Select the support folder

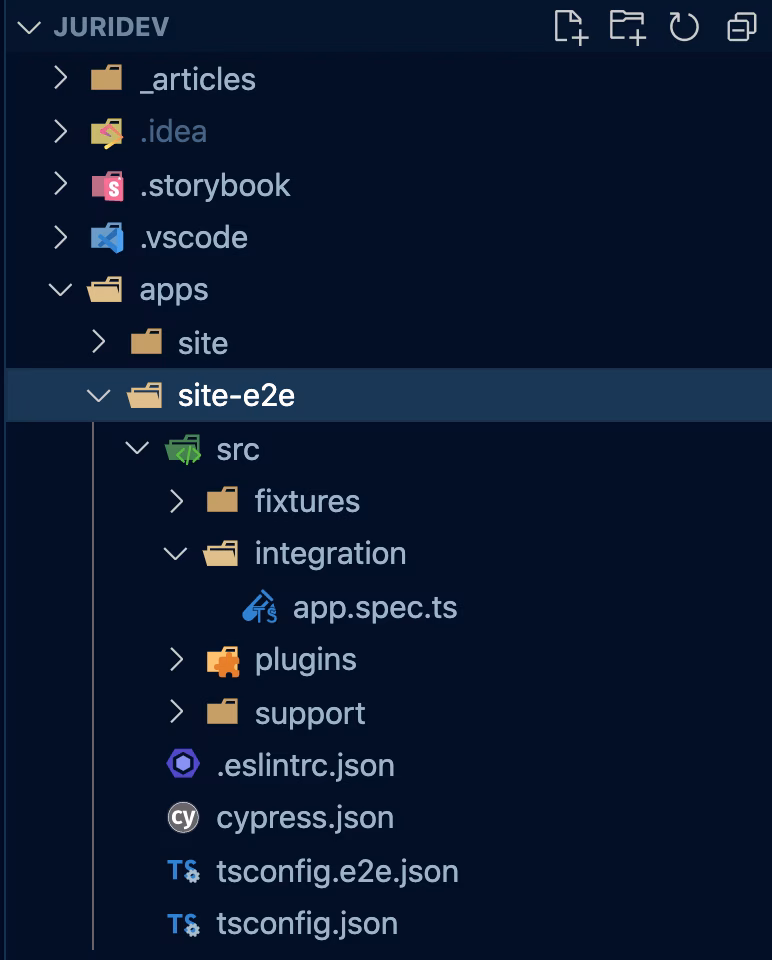point(310,713)
